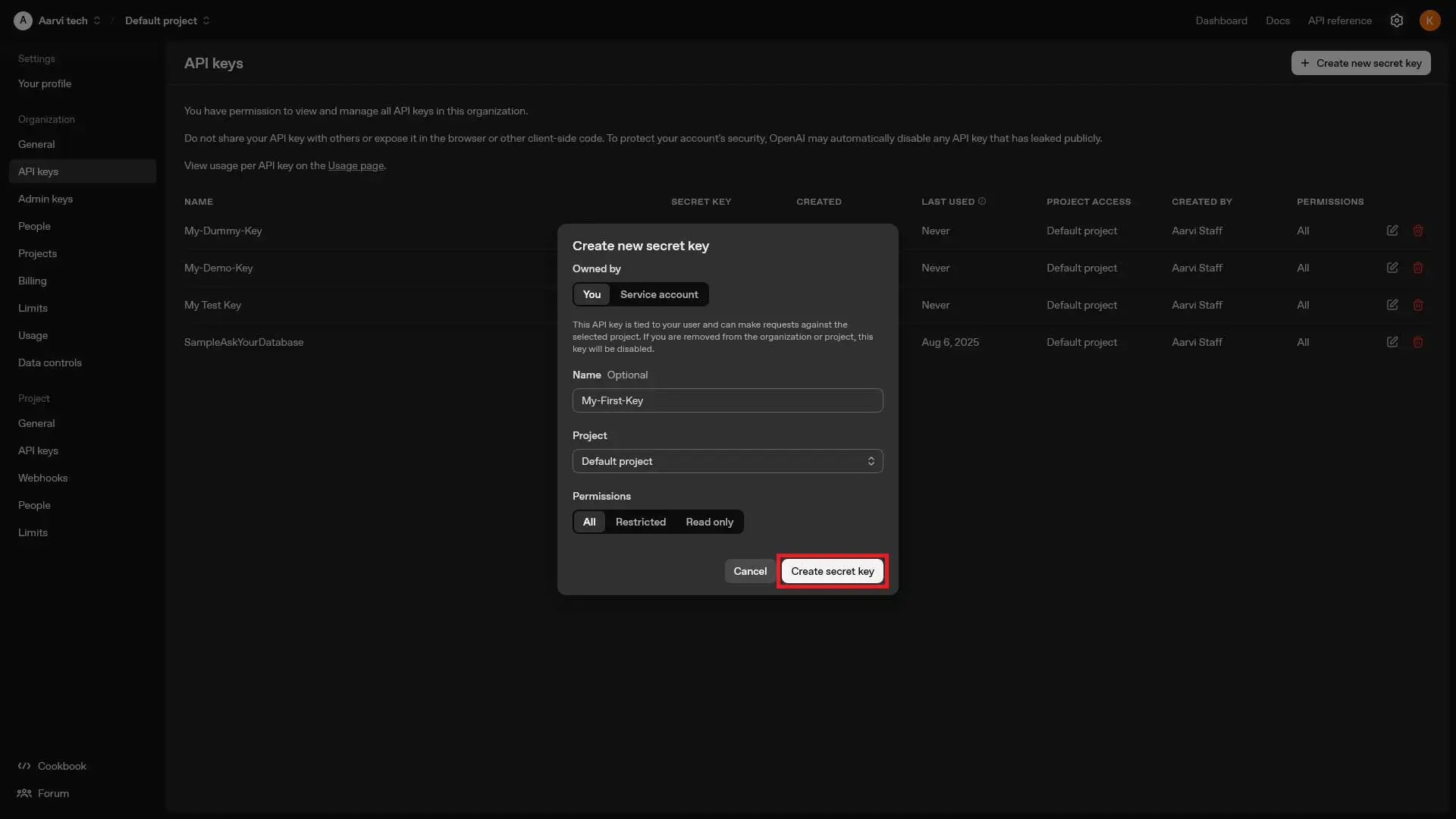Open Projects page

click(37, 253)
